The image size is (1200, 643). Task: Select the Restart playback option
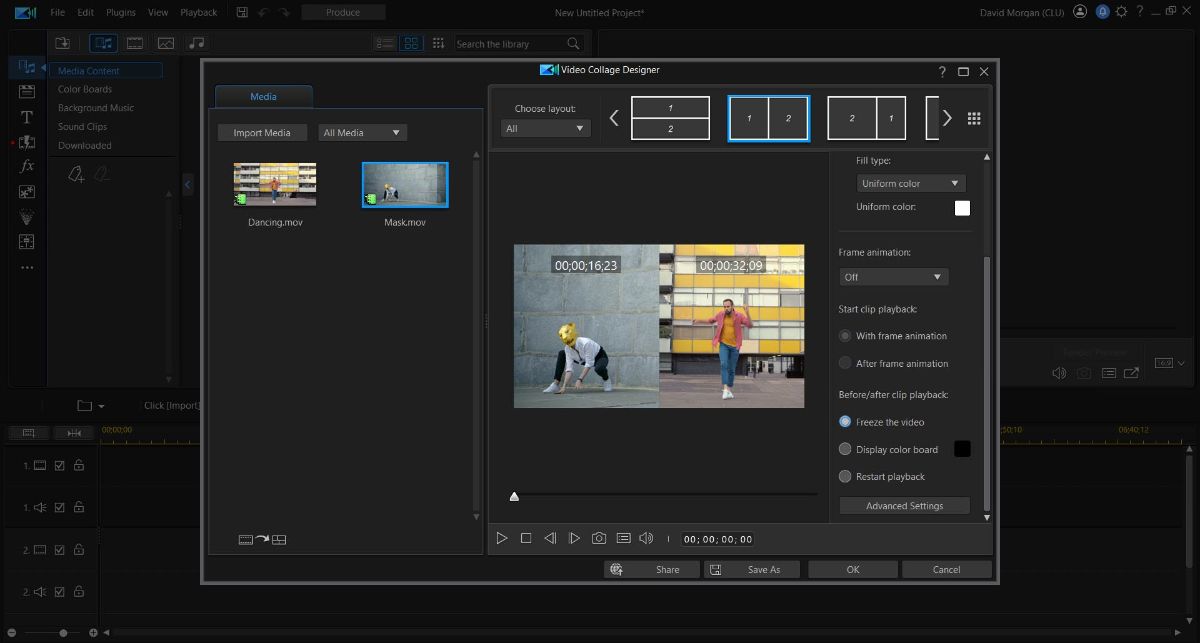(845, 476)
